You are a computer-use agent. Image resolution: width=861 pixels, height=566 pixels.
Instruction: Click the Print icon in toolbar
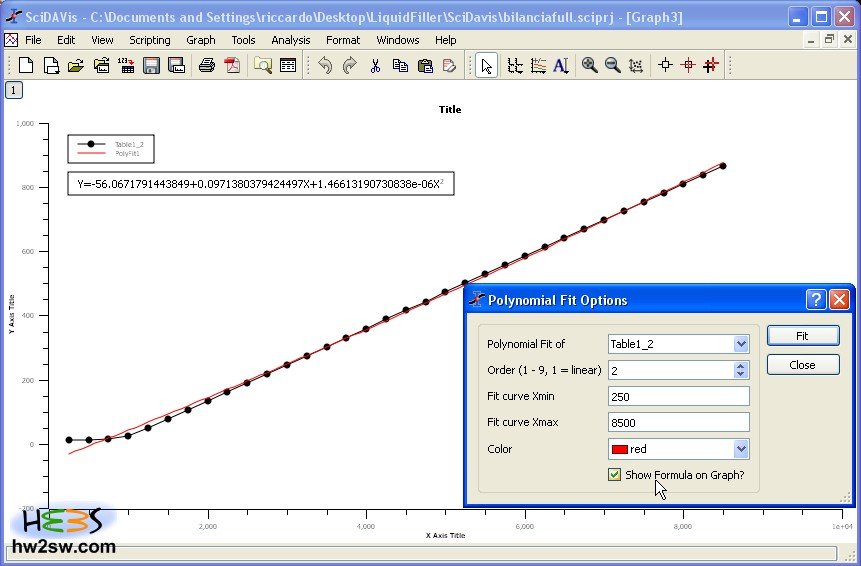(x=207, y=66)
